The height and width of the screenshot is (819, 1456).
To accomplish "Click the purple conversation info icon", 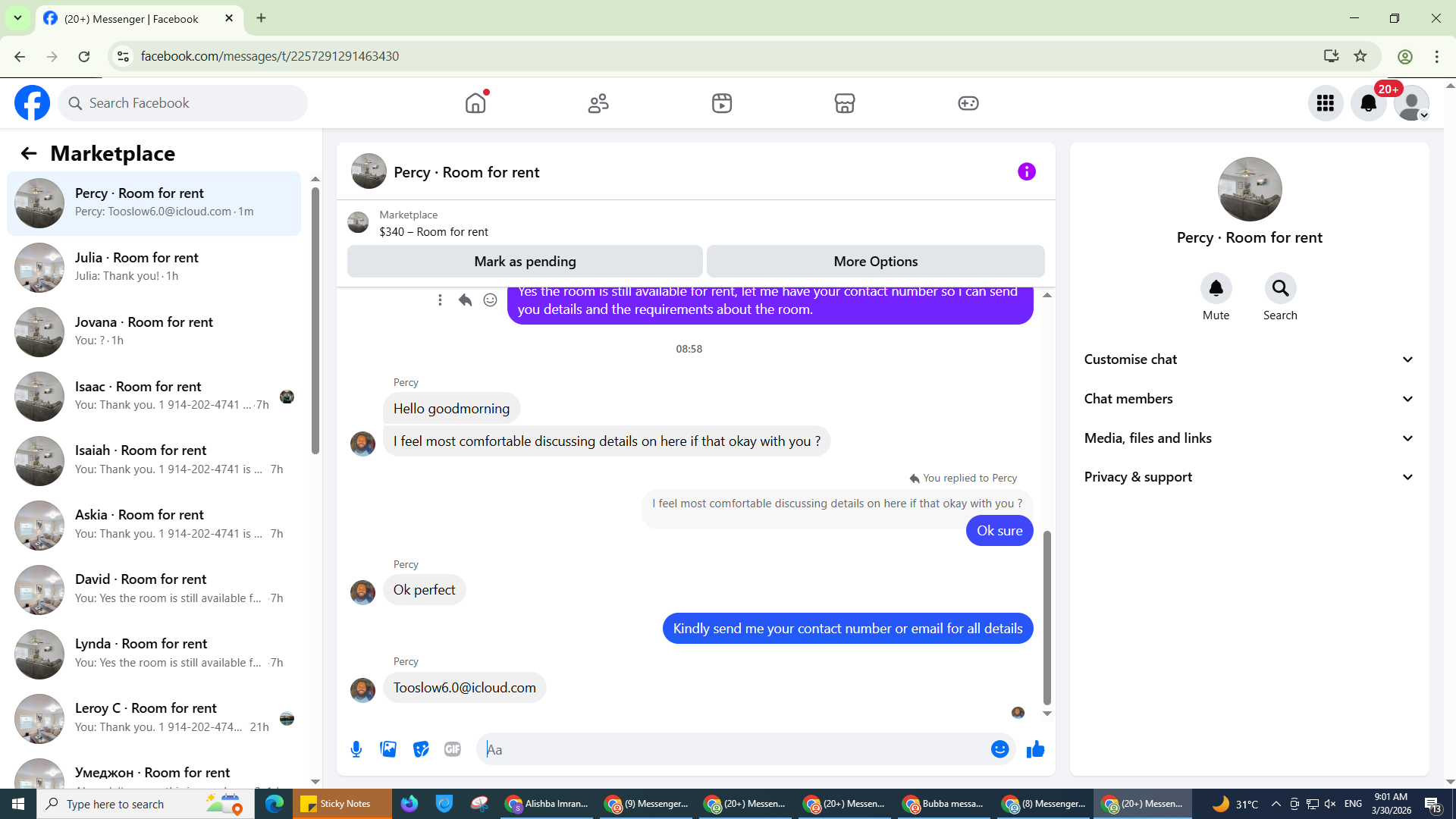I will (x=1026, y=172).
